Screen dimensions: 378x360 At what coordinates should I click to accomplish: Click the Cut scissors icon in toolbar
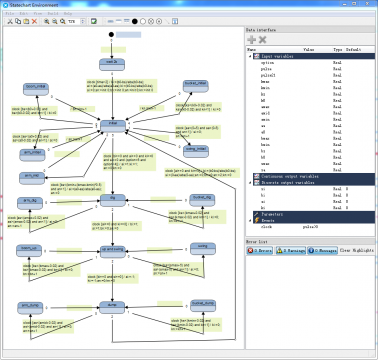point(10,21)
